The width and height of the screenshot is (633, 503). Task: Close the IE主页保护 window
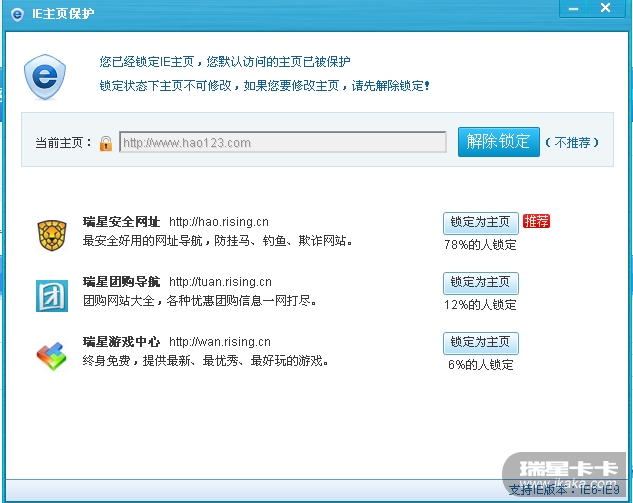pos(606,8)
